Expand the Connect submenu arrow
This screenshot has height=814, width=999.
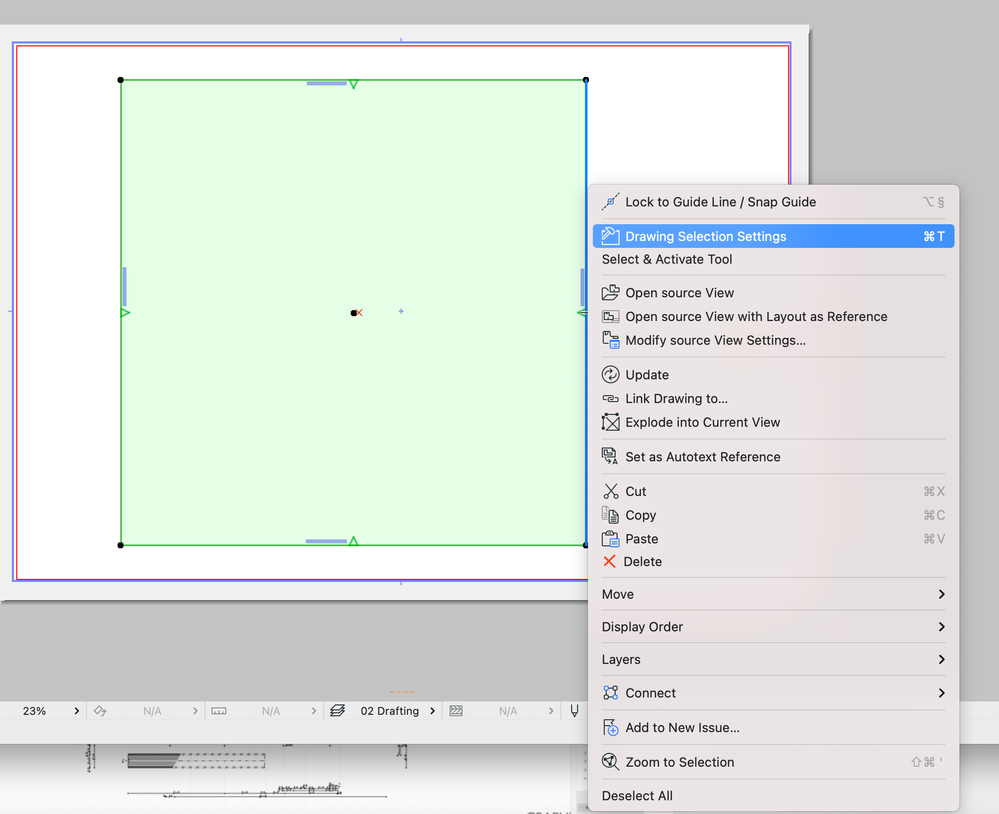[x=941, y=693]
